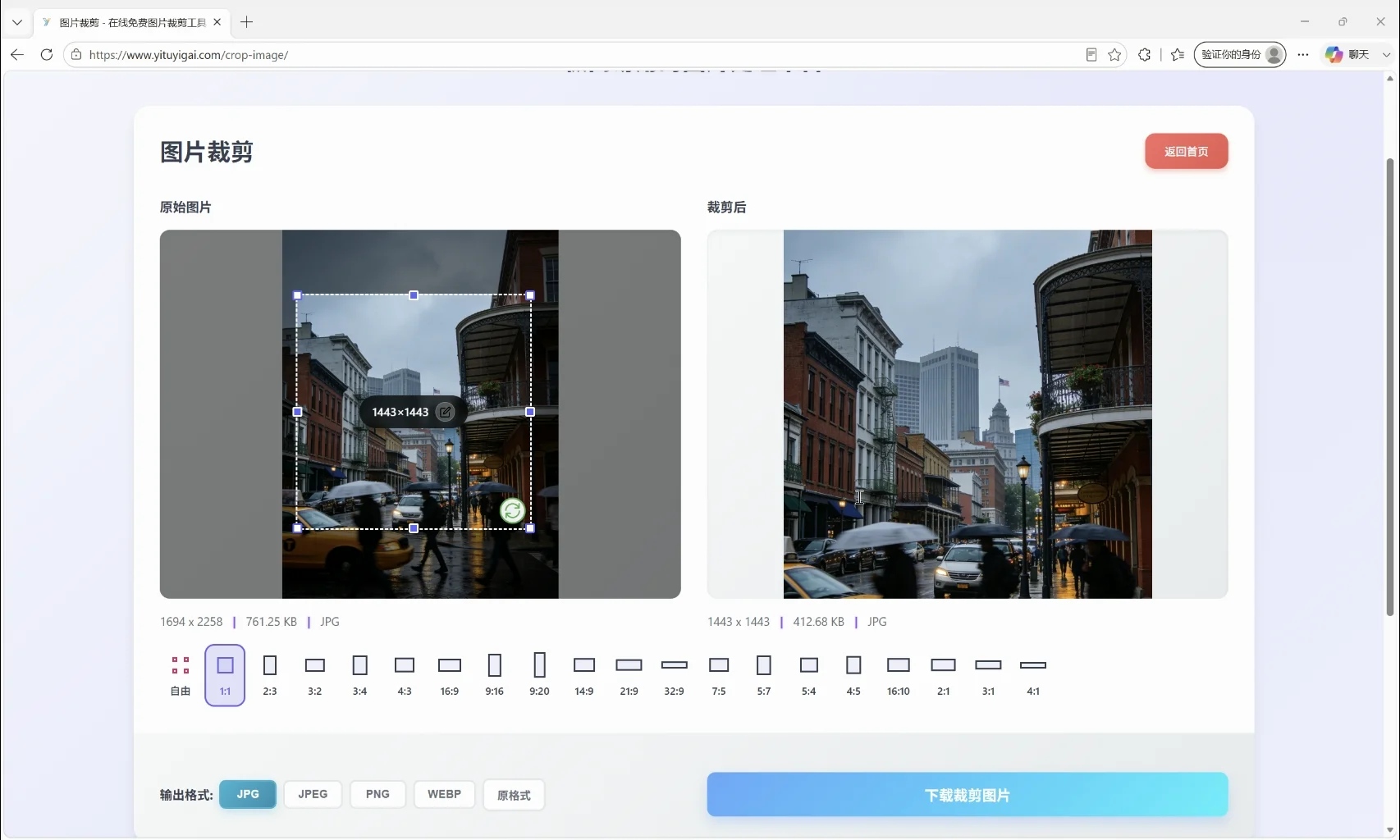Screen dimensions: 1400x840
Task: Close the 图片裁剪 tab
Action: 217,22
